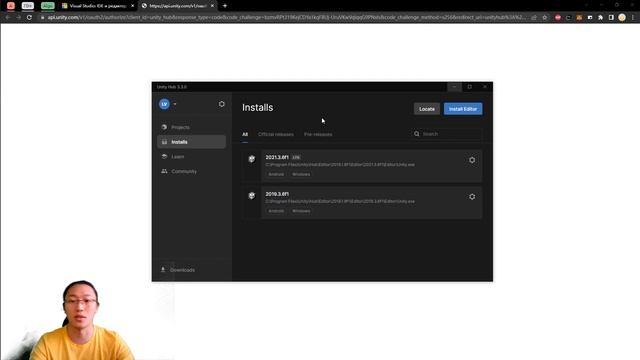Open Unity Hub preferences gear icon
This screenshot has height=360, width=640.
pos(221,104)
